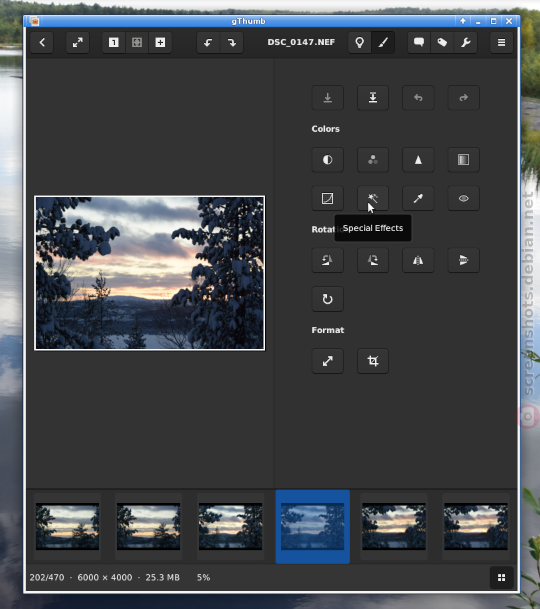
Task: Select the red-eye removal eye icon
Action: pos(463,198)
